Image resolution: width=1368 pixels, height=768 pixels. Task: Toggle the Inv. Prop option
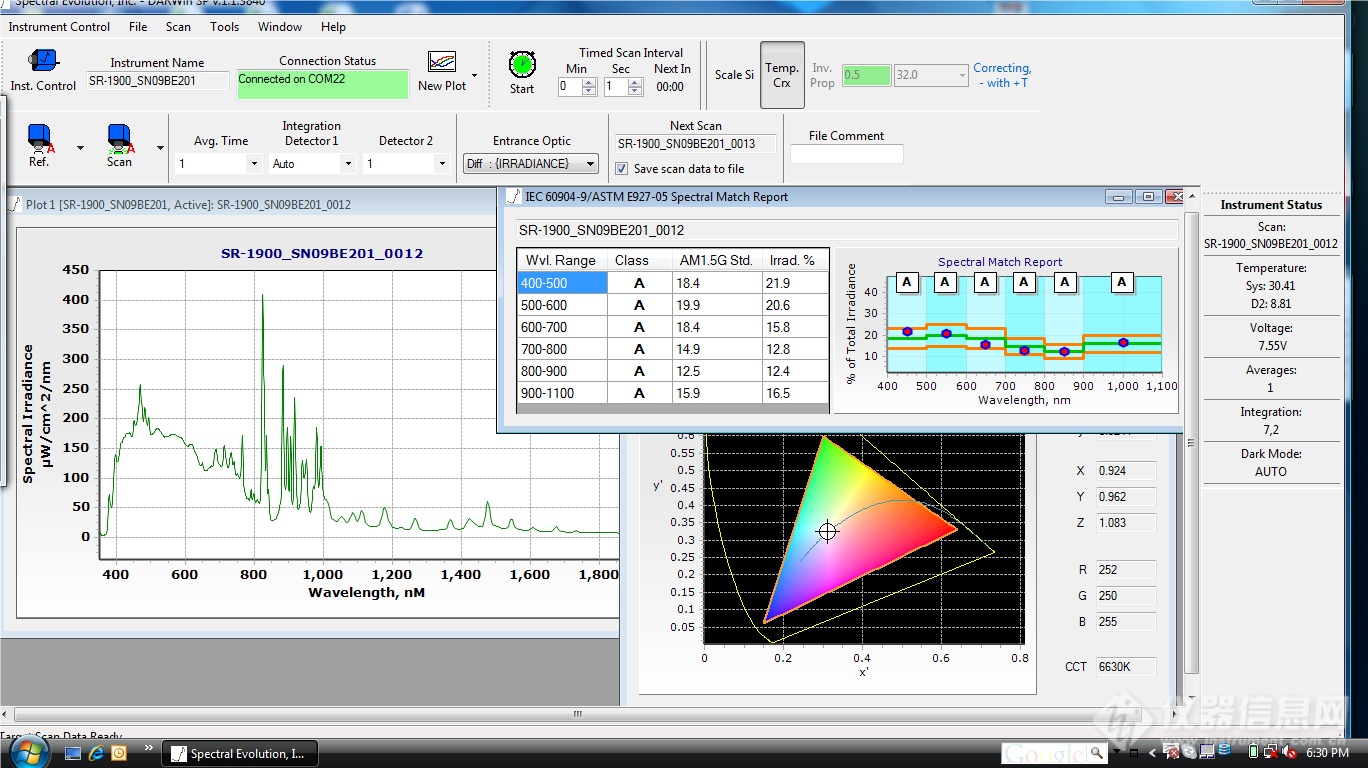[x=822, y=75]
